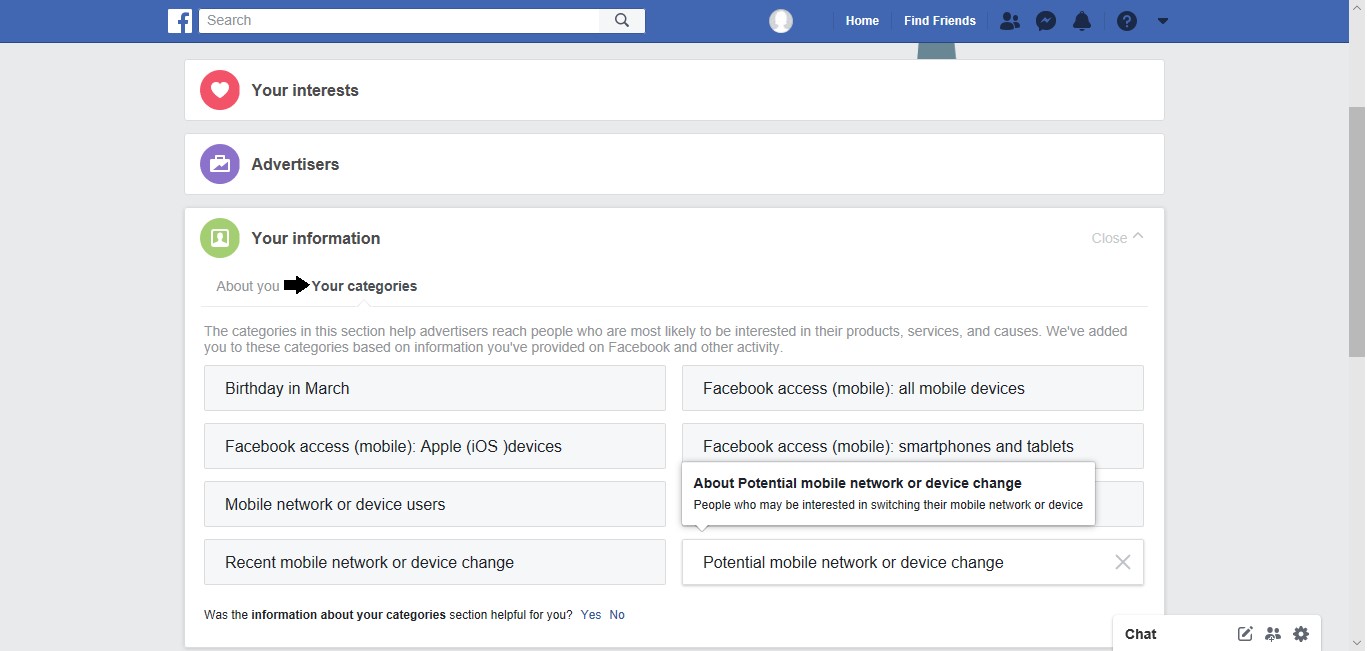Focus the Search input field
The image size is (1367, 651).
[399, 20]
